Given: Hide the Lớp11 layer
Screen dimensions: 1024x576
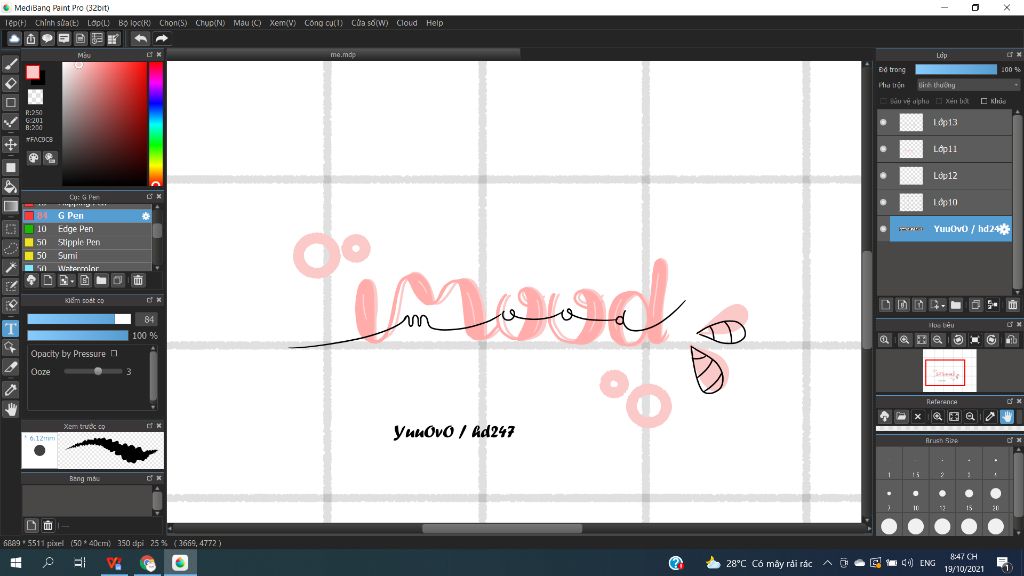Looking at the screenshot, I should pyautogui.click(x=883, y=149).
